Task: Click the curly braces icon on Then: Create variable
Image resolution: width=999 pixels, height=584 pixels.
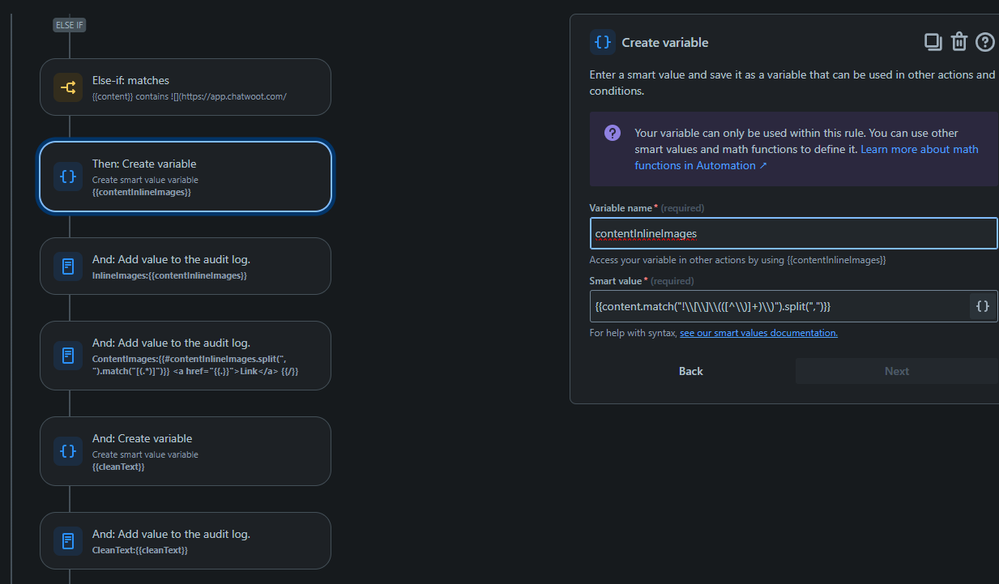Action: point(68,176)
